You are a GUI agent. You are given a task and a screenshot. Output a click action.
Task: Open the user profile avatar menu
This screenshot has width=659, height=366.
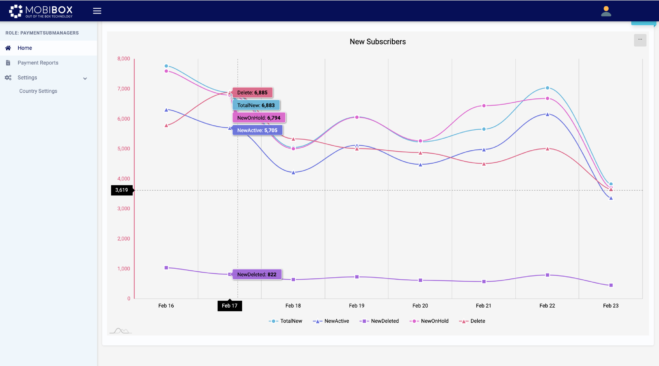pyautogui.click(x=606, y=11)
